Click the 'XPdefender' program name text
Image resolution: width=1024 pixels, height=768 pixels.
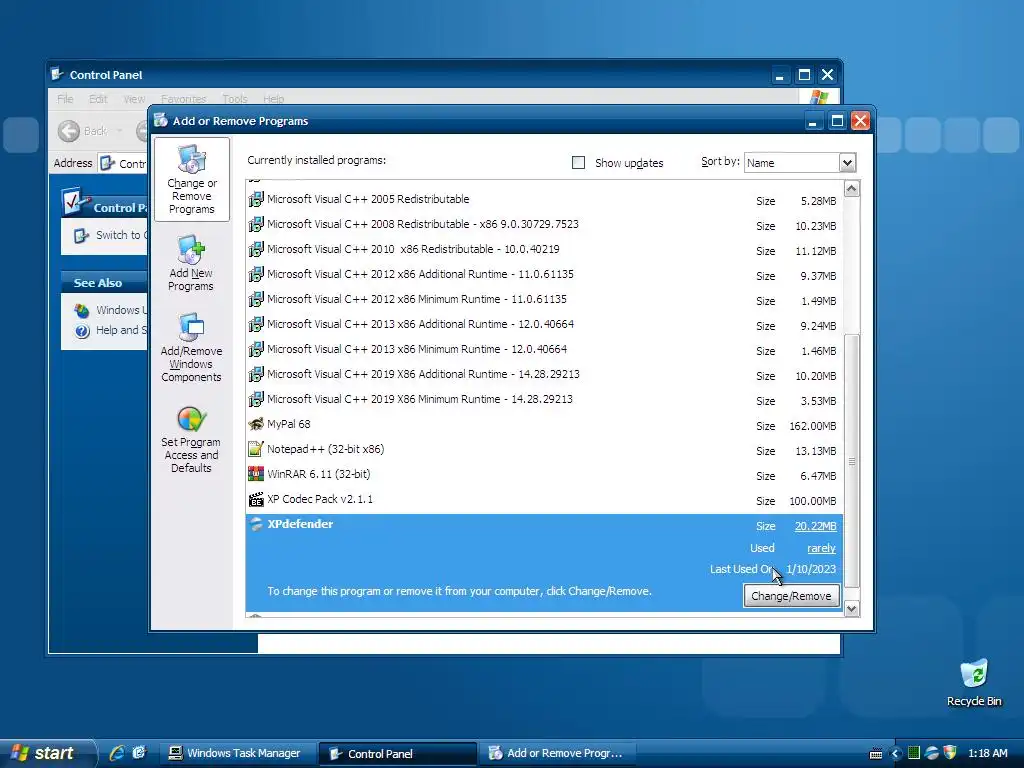(300, 524)
